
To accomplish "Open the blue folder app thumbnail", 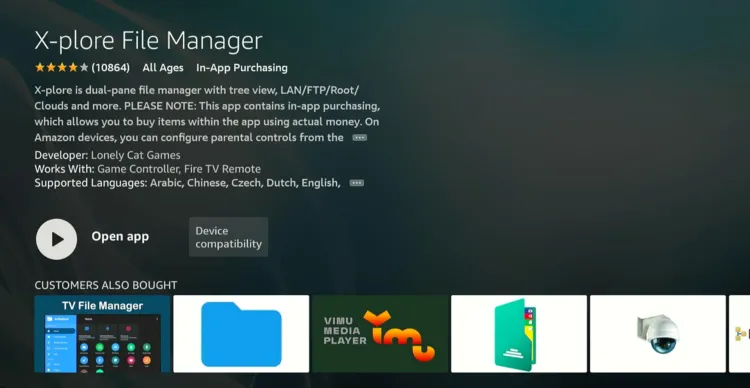I will coord(241,333).
